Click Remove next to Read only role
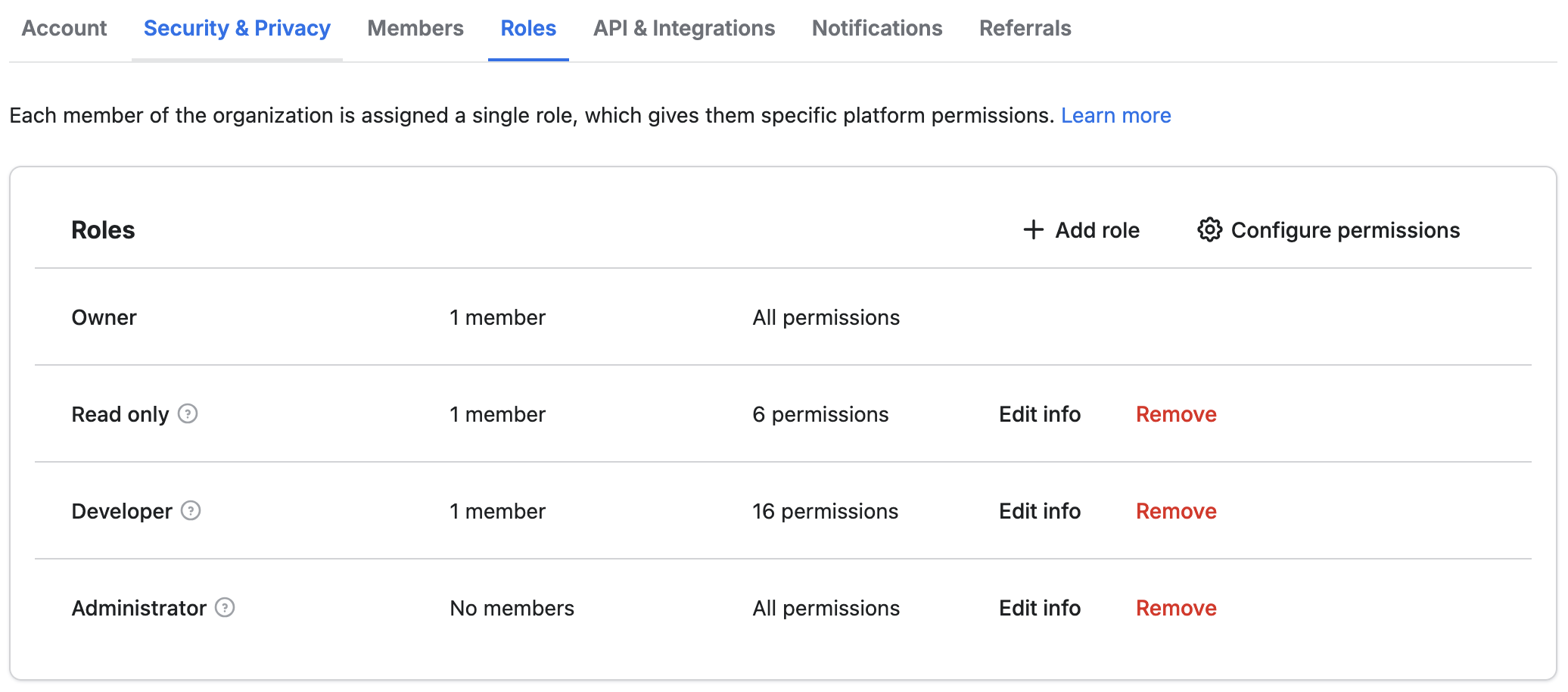 coord(1175,414)
